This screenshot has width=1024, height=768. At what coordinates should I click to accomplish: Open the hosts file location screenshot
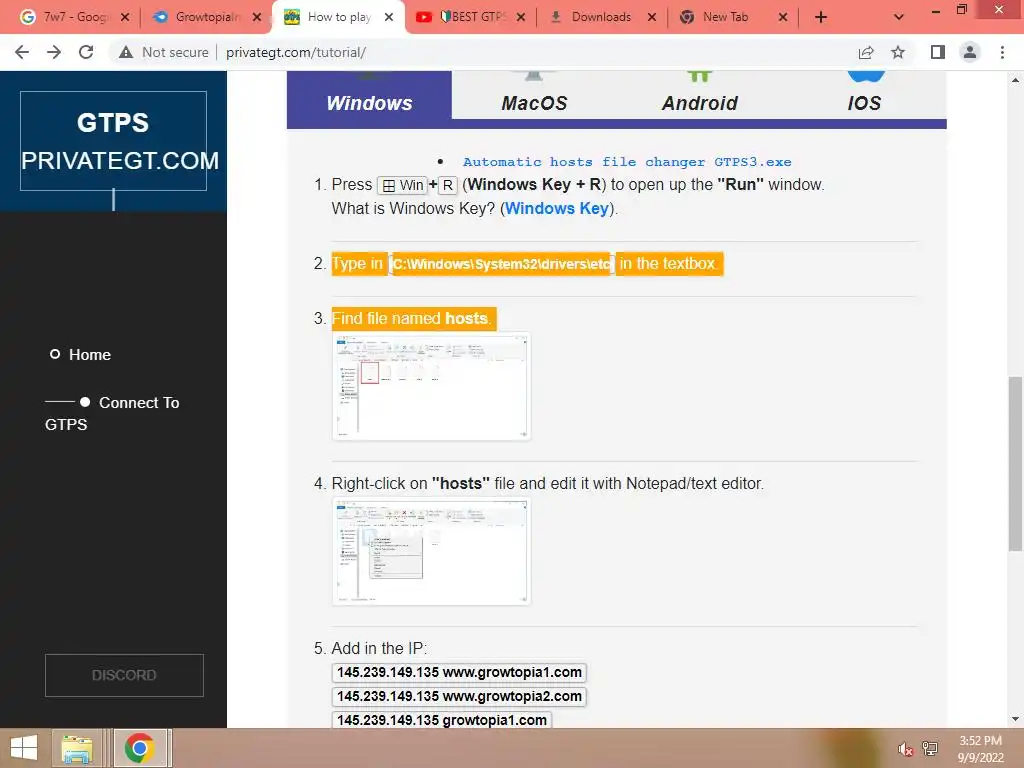click(431, 386)
